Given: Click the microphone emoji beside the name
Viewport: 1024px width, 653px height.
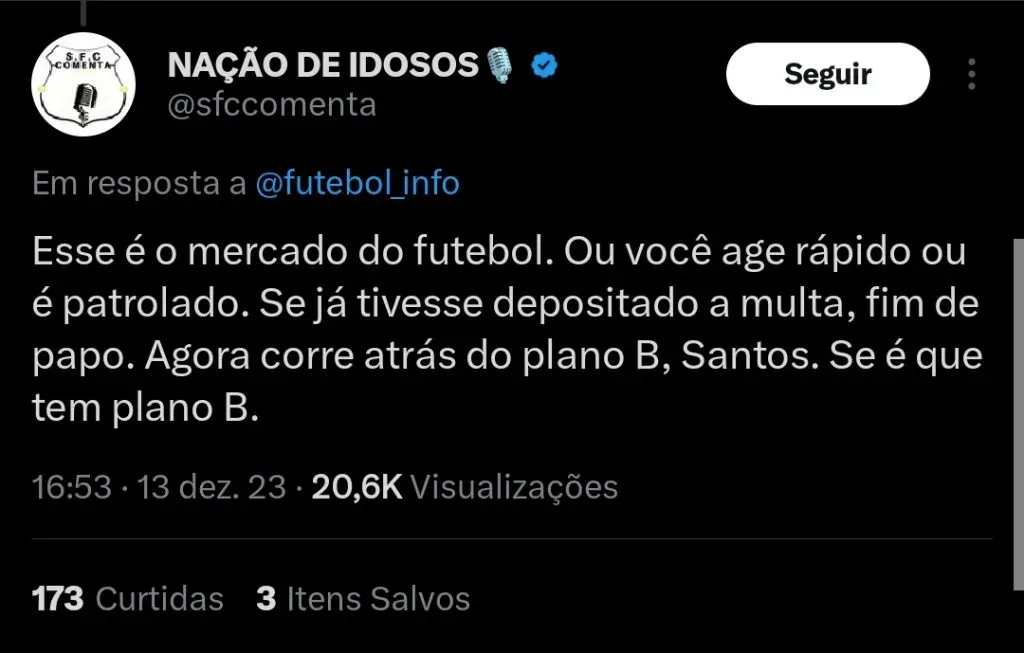Looking at the screenshot, I should click(498, 66).
